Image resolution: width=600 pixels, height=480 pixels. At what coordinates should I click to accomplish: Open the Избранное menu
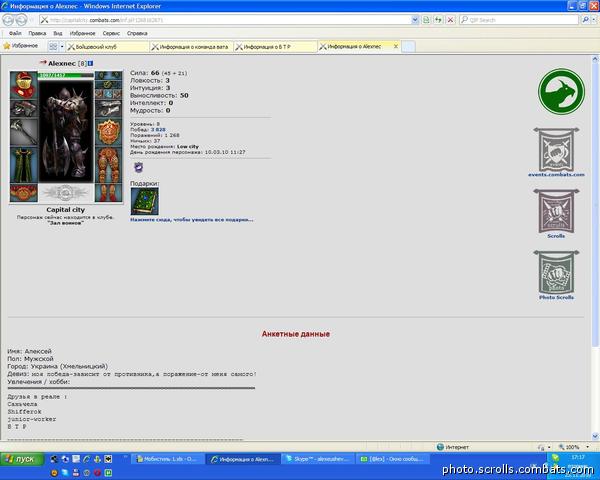coord(82,33)
